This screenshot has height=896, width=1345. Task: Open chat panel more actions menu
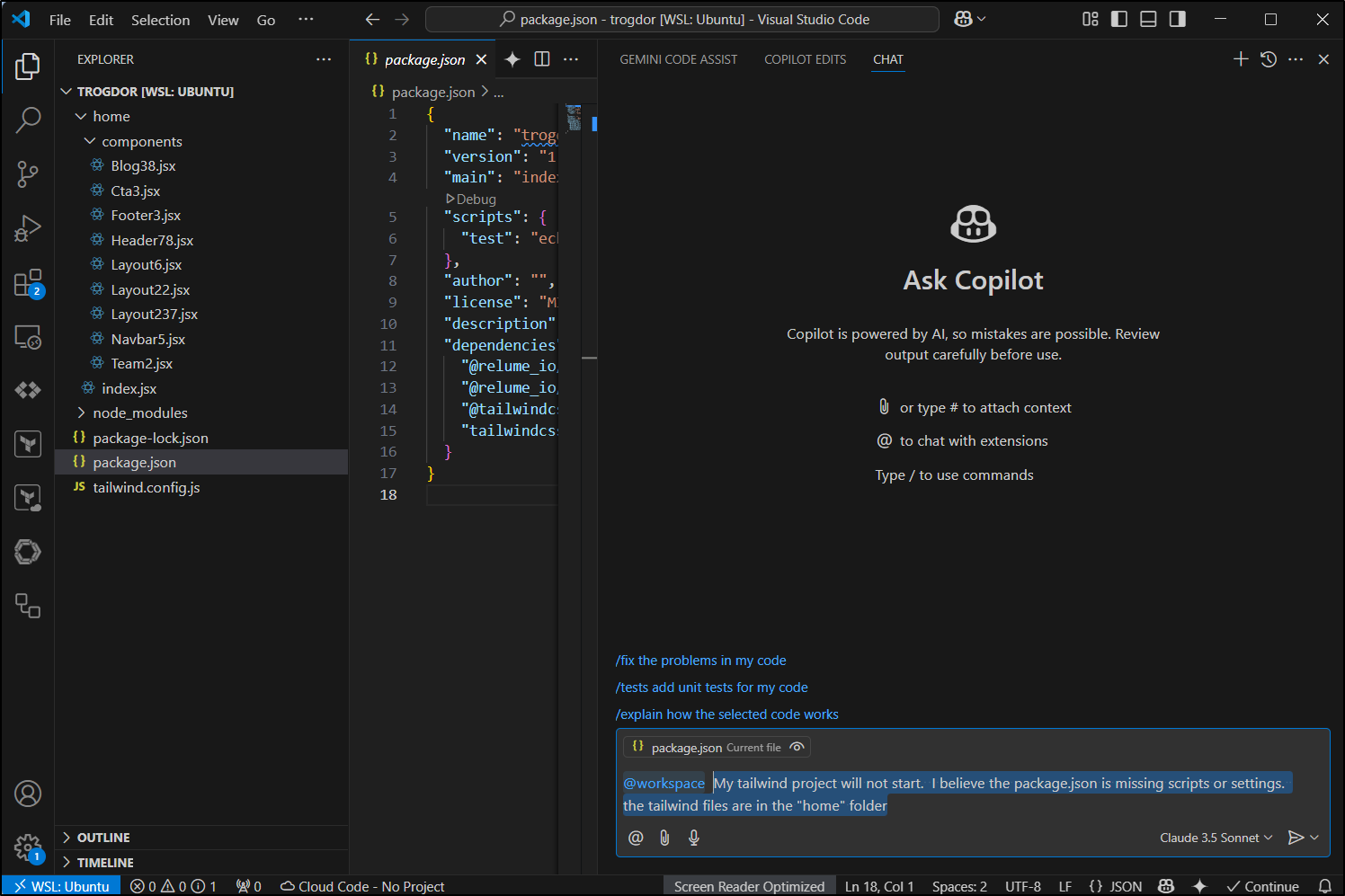pyautogui.click(x=1296, y=59)
